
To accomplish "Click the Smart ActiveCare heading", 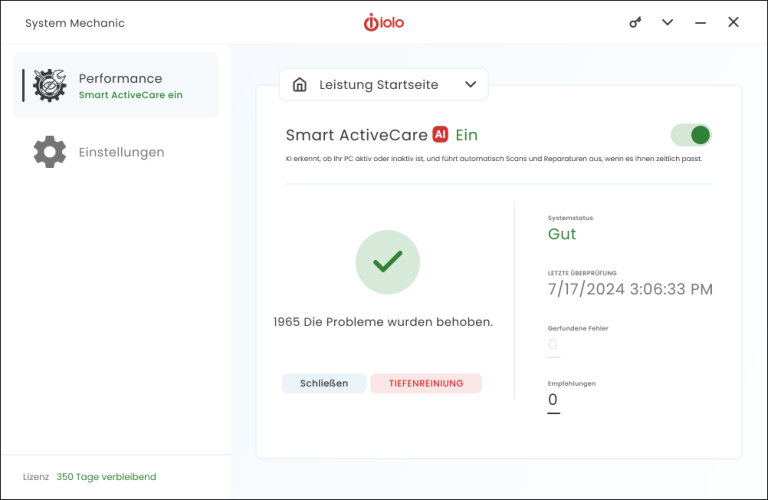I will [357, 135].
